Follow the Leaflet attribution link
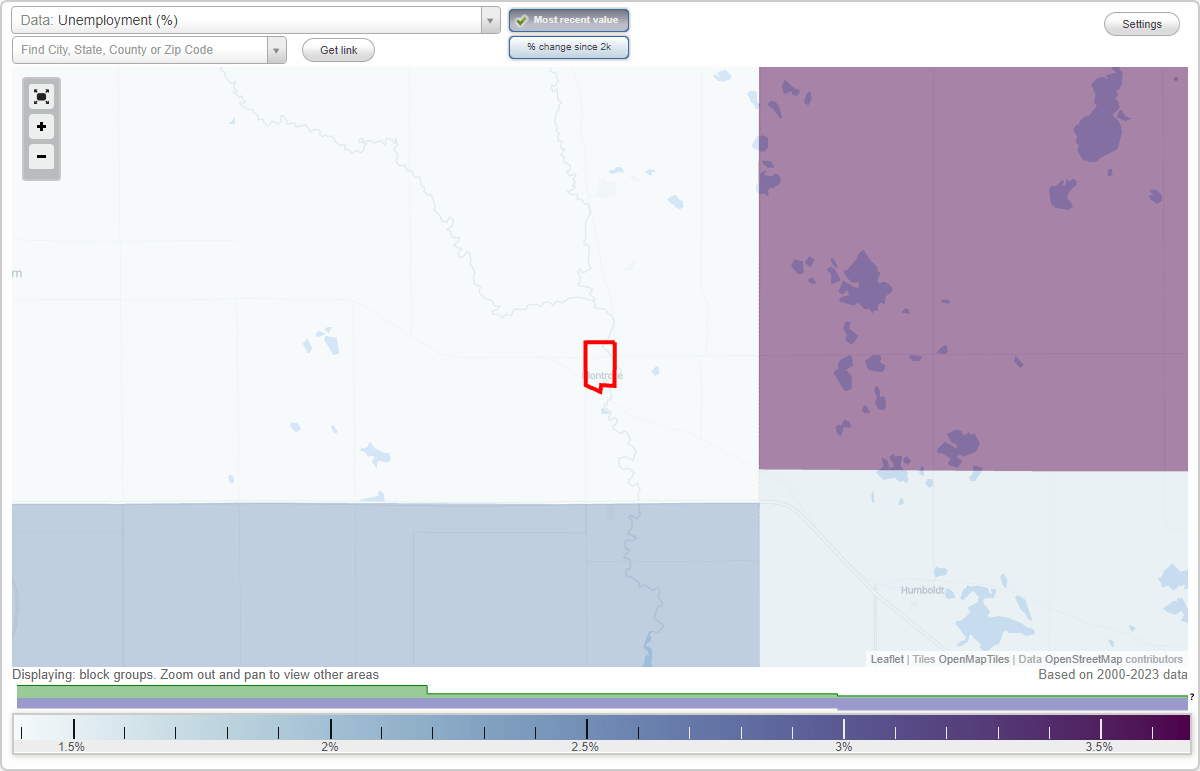Image resolution: width=1200 pixels, height=771 pixels. tap(886, 659)
